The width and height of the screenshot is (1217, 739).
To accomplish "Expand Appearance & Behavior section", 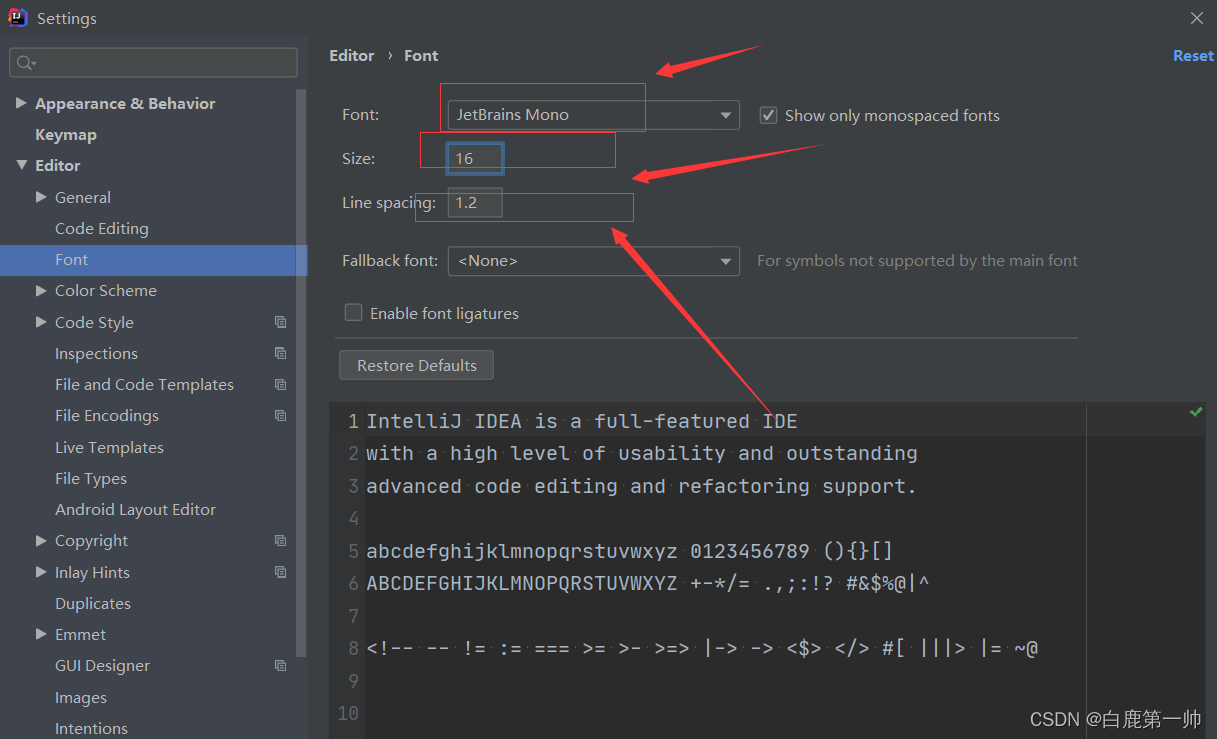I will pos(21,103).
